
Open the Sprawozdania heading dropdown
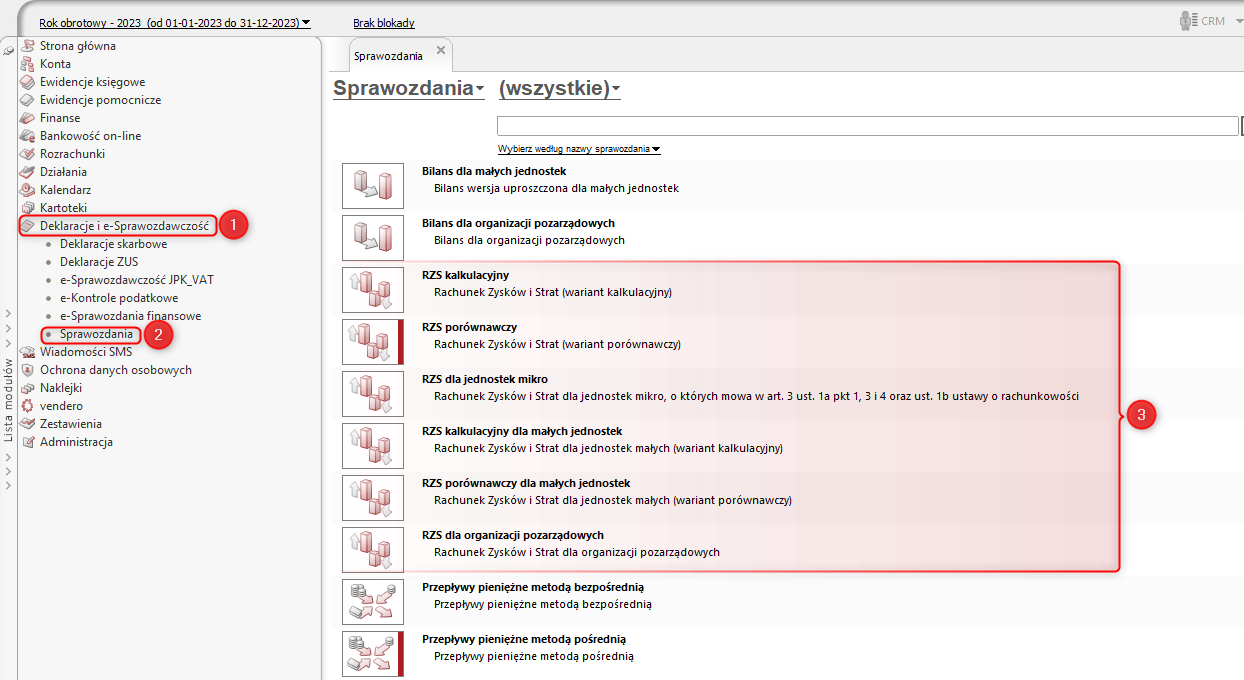tap(408, 88)
